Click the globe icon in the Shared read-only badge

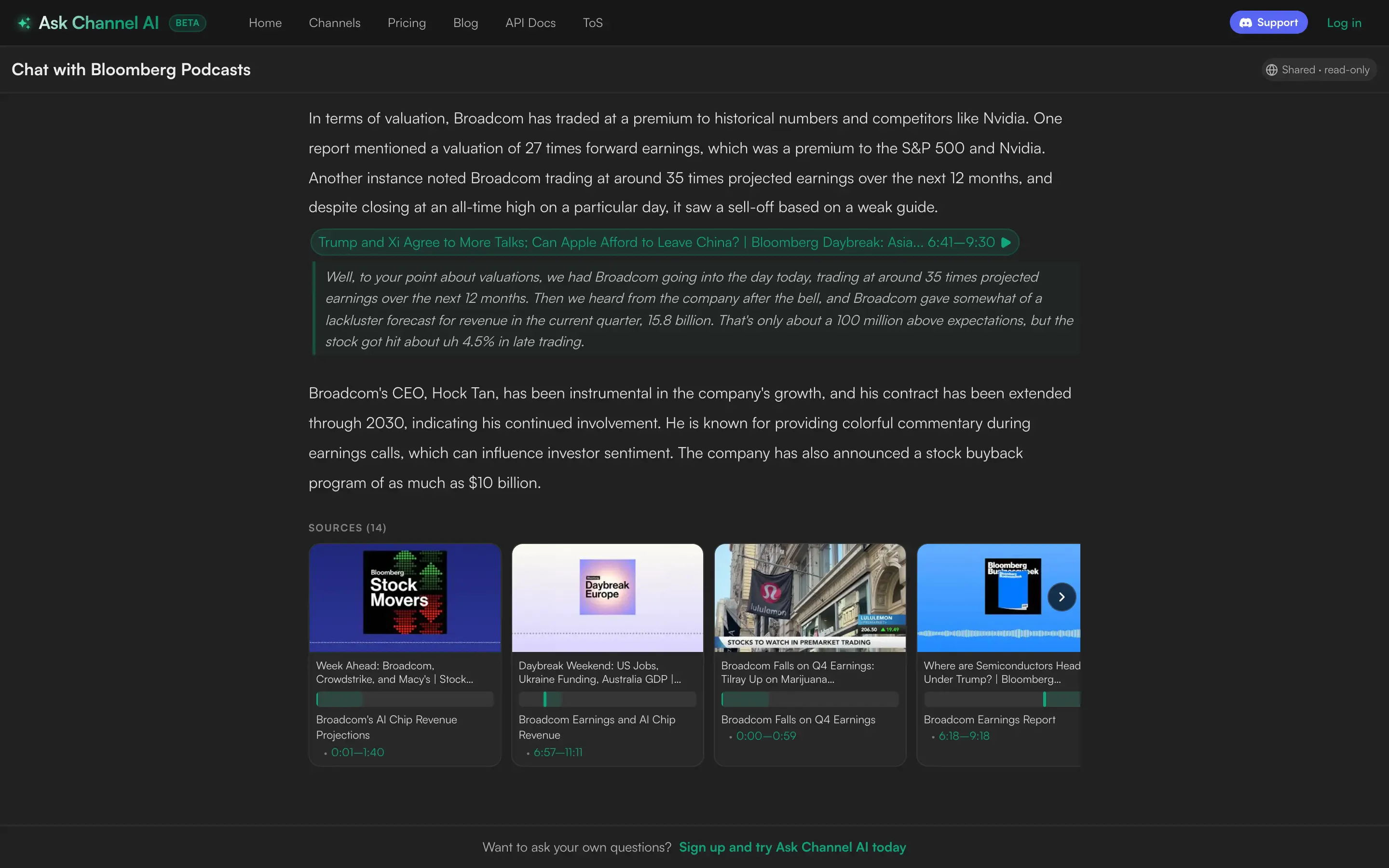1272,70
